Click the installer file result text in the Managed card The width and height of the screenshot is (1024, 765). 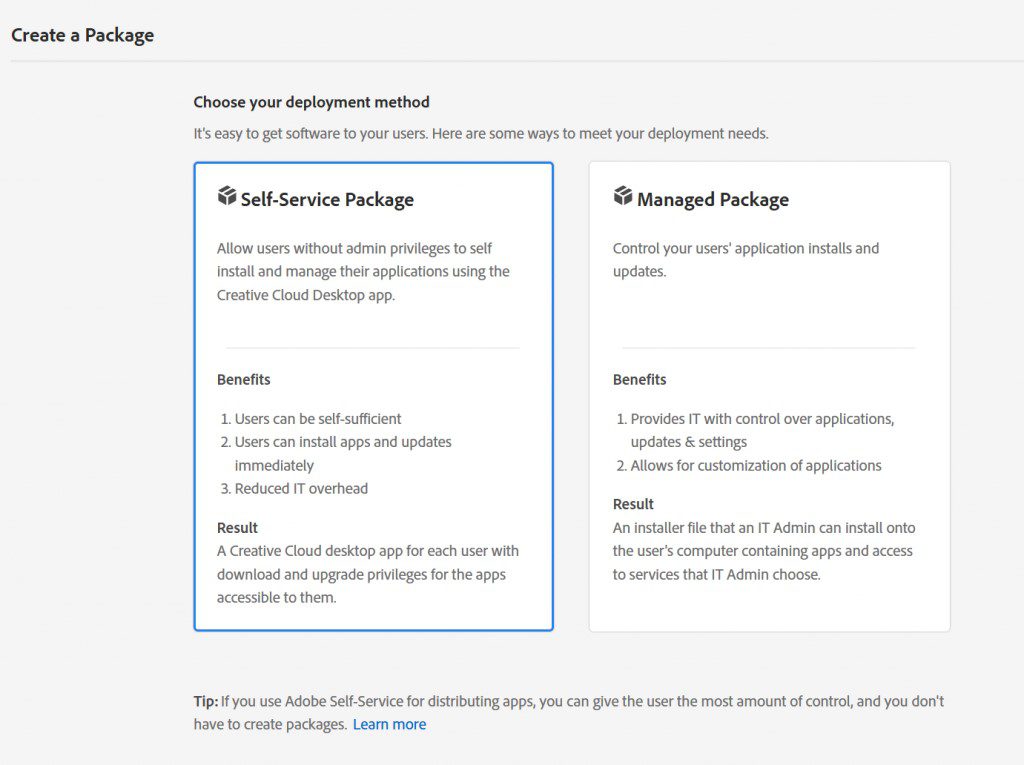[x=764, y=551]
